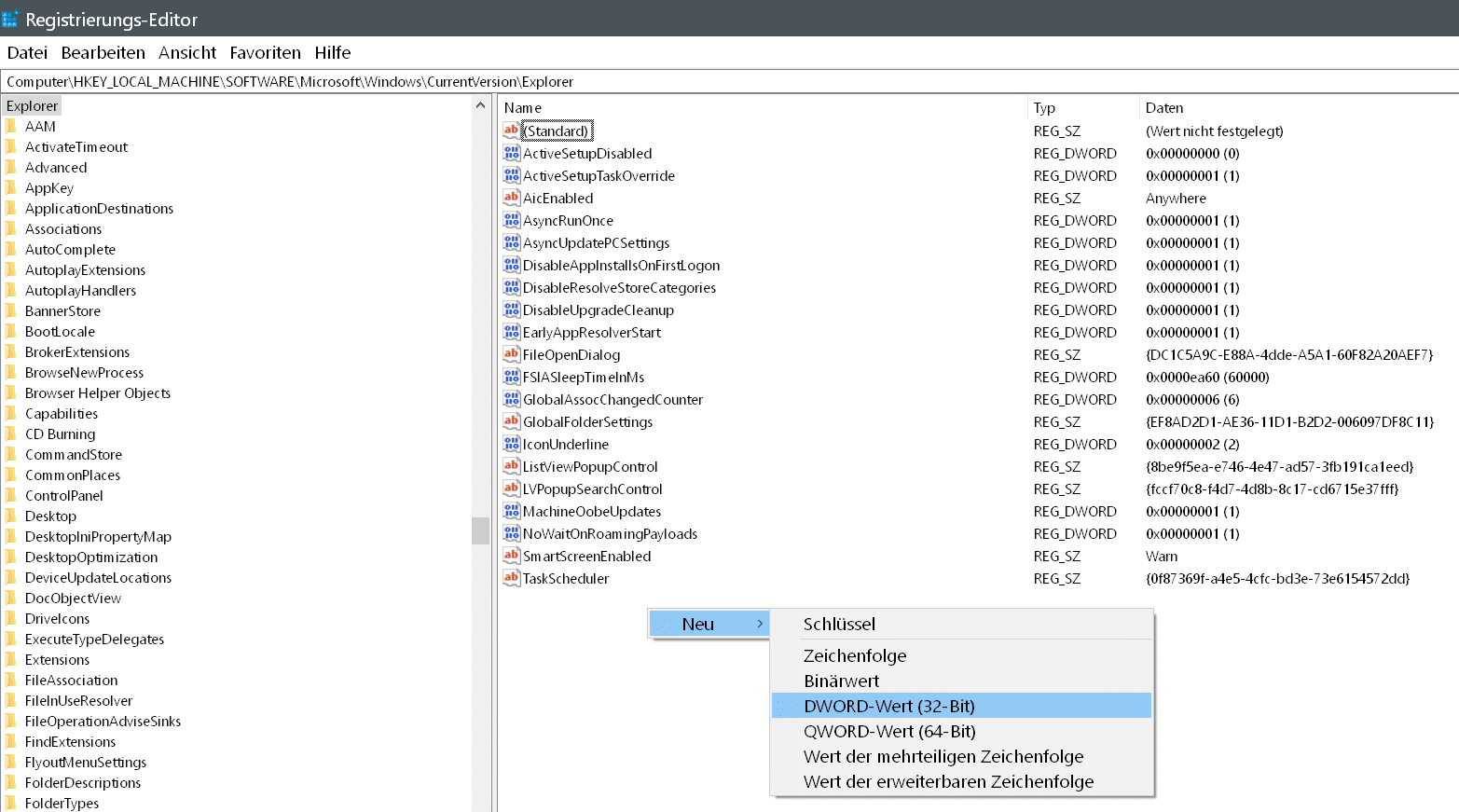This screenshot has width=1459, height=812.
Task: Click the string icon beside TaskScheduler
Action: coord(511,578)
